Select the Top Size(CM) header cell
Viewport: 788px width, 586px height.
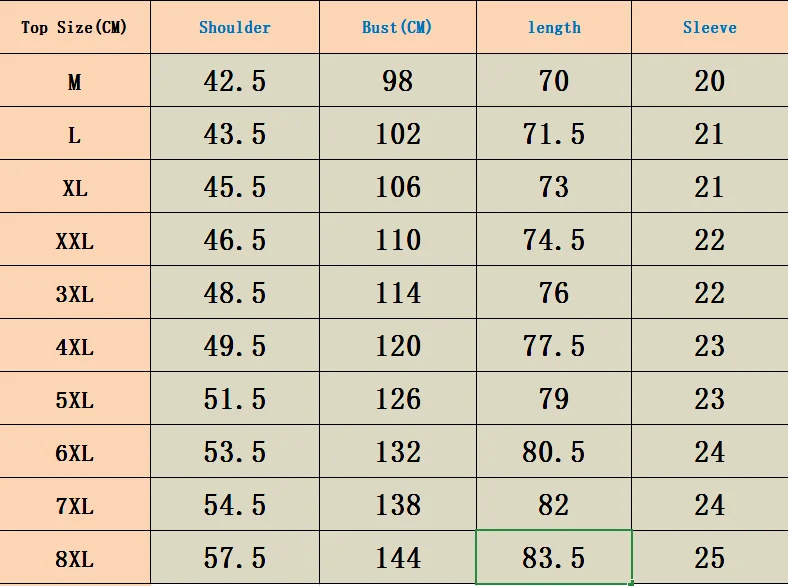[x=74, y=27]
